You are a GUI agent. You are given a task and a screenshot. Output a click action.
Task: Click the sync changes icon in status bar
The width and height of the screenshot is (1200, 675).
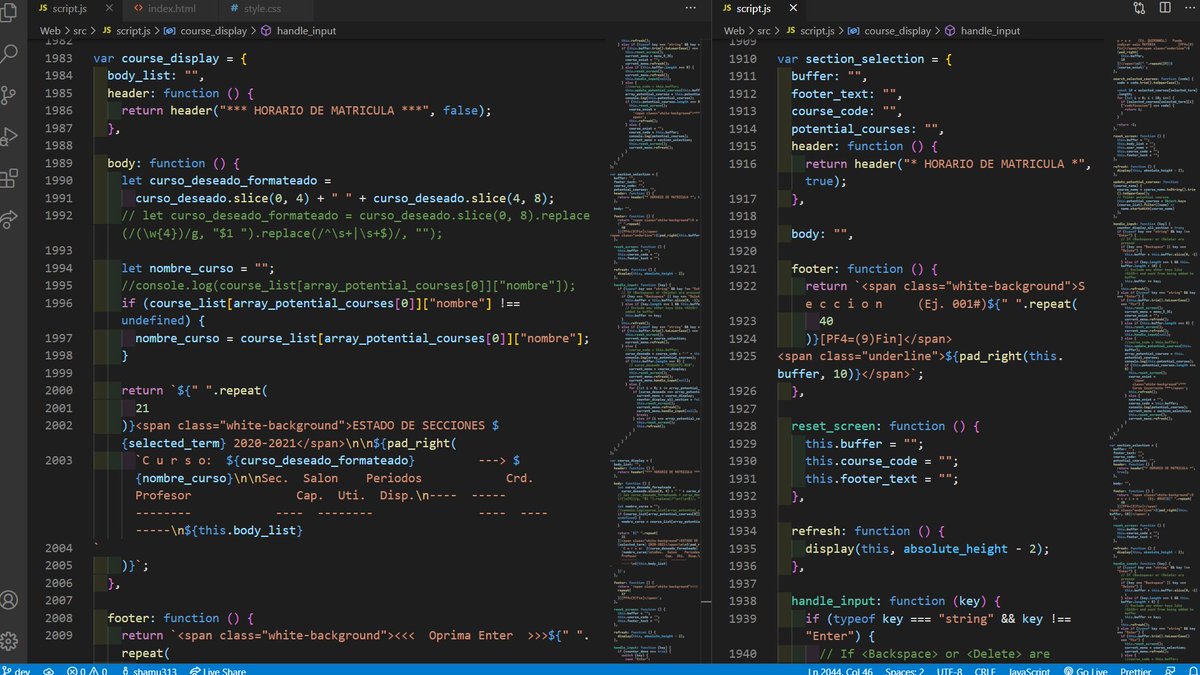pyautogui.click(x=50, y=671)
